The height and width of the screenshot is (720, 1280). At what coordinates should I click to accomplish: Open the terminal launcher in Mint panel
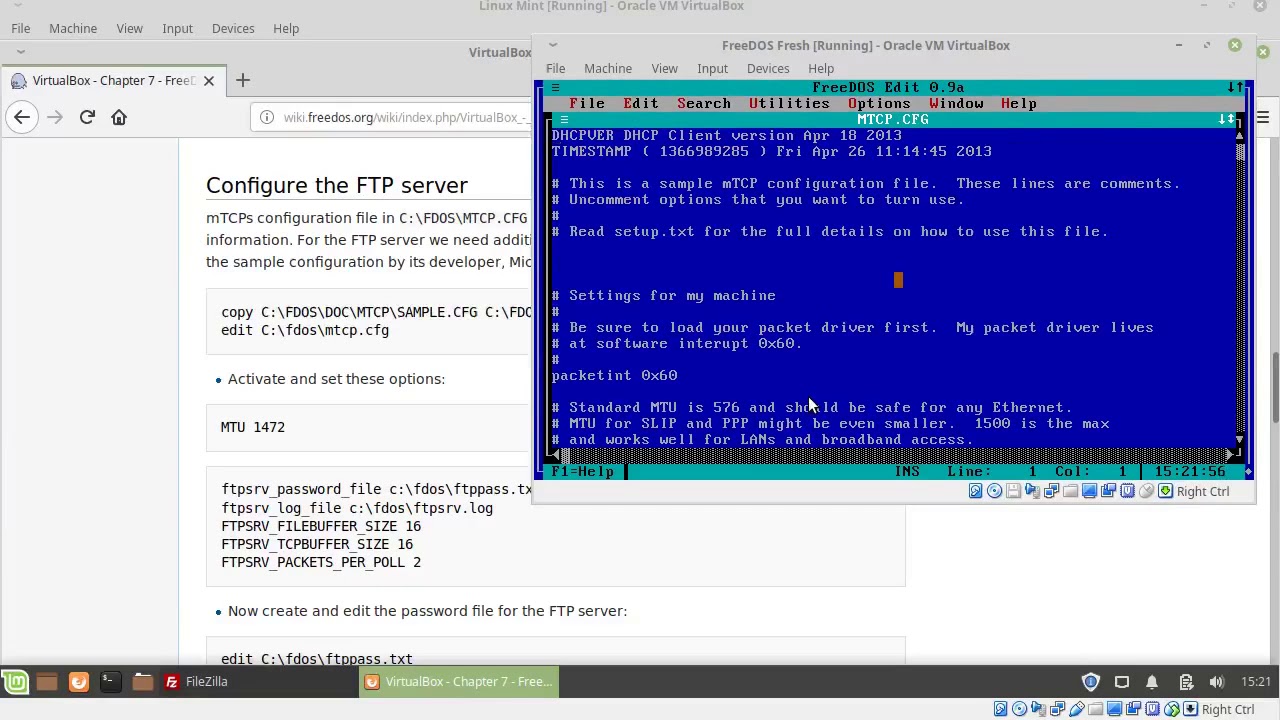(110, 682)
